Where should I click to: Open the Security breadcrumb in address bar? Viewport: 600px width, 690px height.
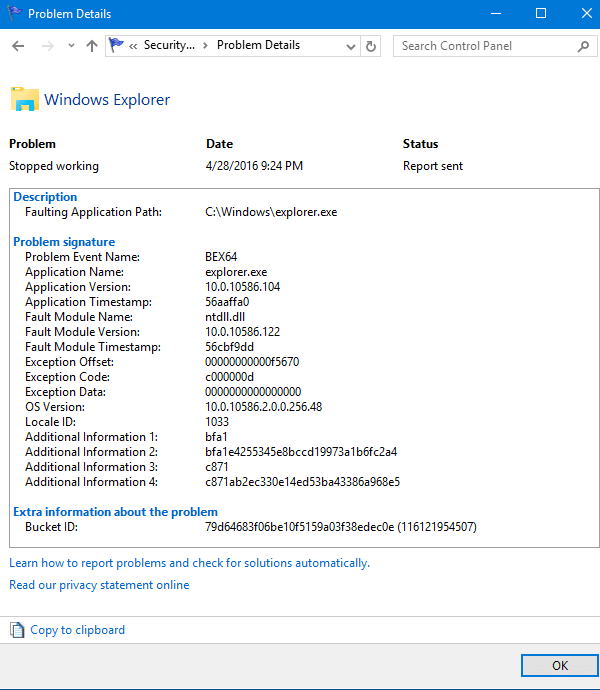click(x=169, y=45)
